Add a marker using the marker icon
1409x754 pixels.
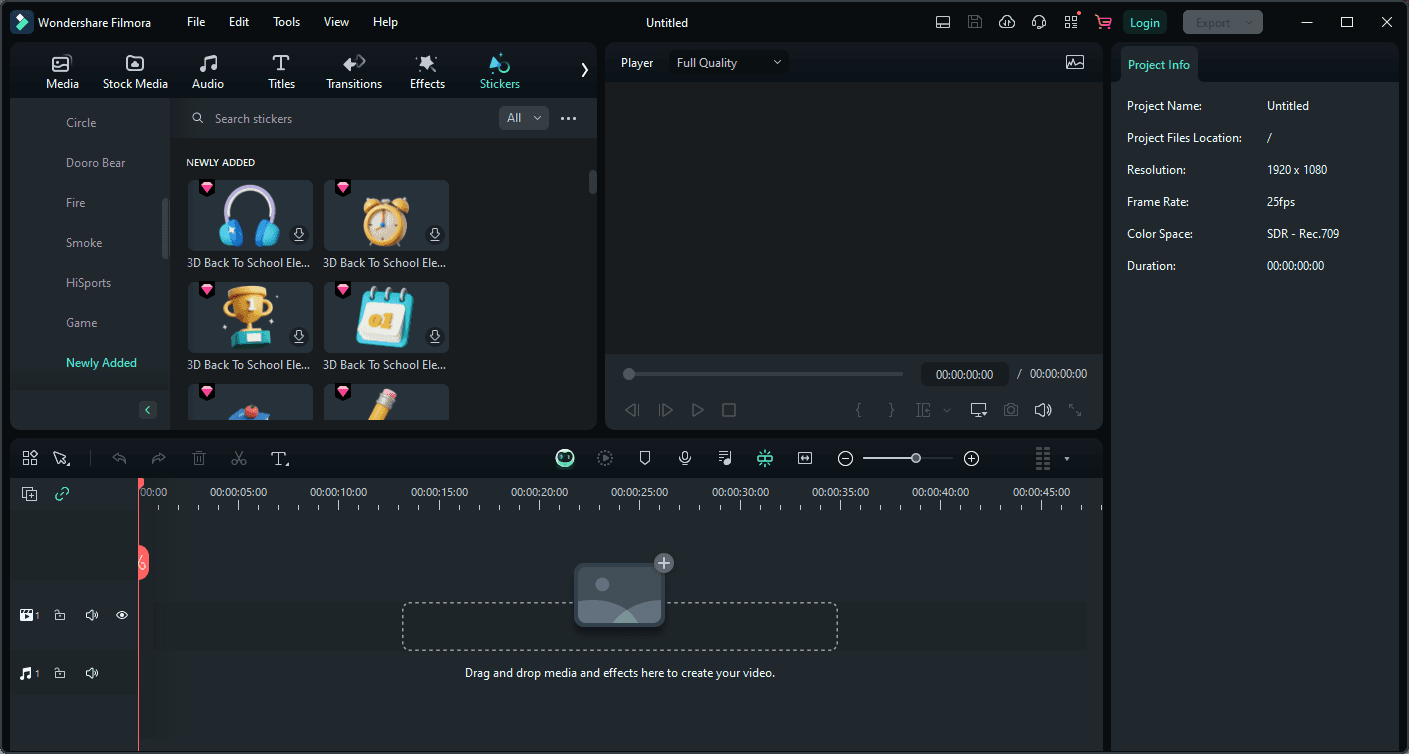(x=645, y=458)
